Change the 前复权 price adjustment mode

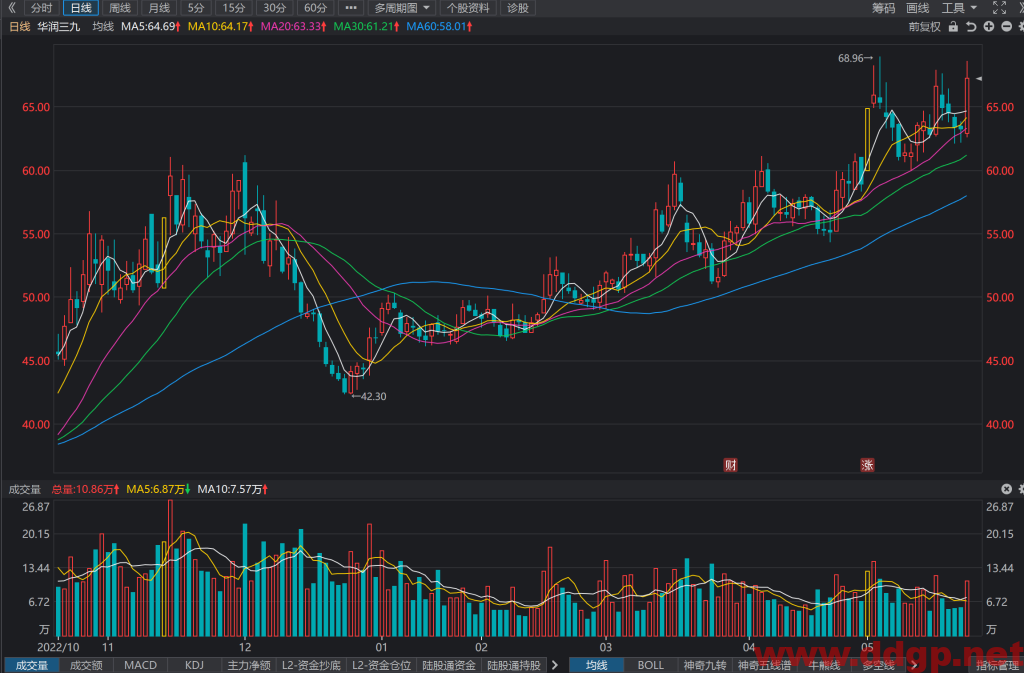(925, 27)
